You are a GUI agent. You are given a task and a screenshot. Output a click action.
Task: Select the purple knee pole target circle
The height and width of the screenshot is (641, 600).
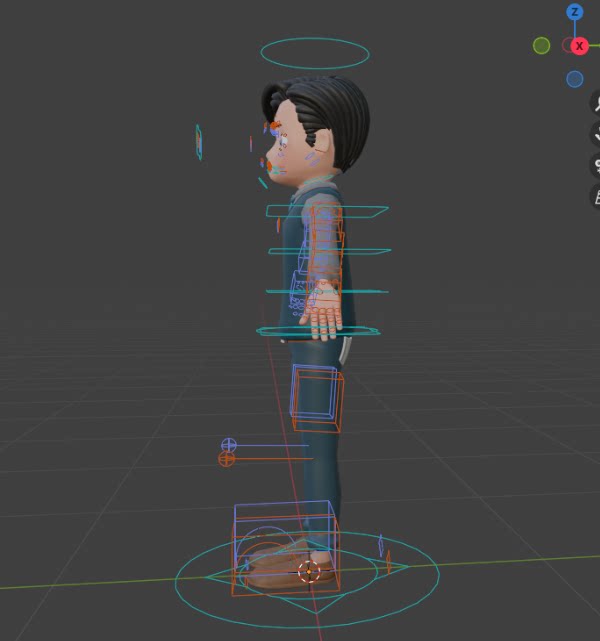228,445
